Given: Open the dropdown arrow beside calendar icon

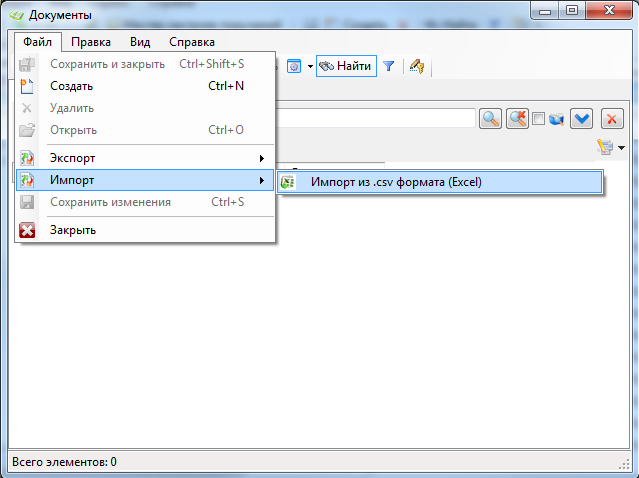Looking at the screenshot, I should [310, 66].
